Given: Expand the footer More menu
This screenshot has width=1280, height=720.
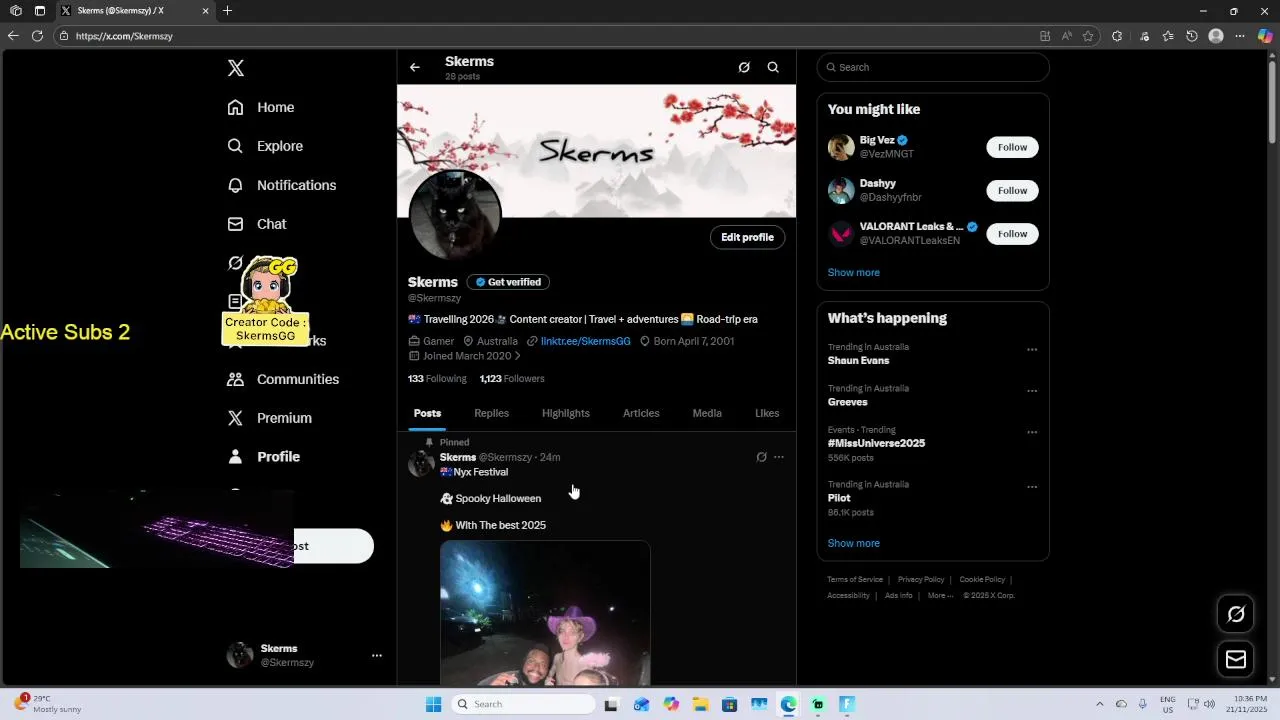Looking at the screenshot, I should point(940,596).
